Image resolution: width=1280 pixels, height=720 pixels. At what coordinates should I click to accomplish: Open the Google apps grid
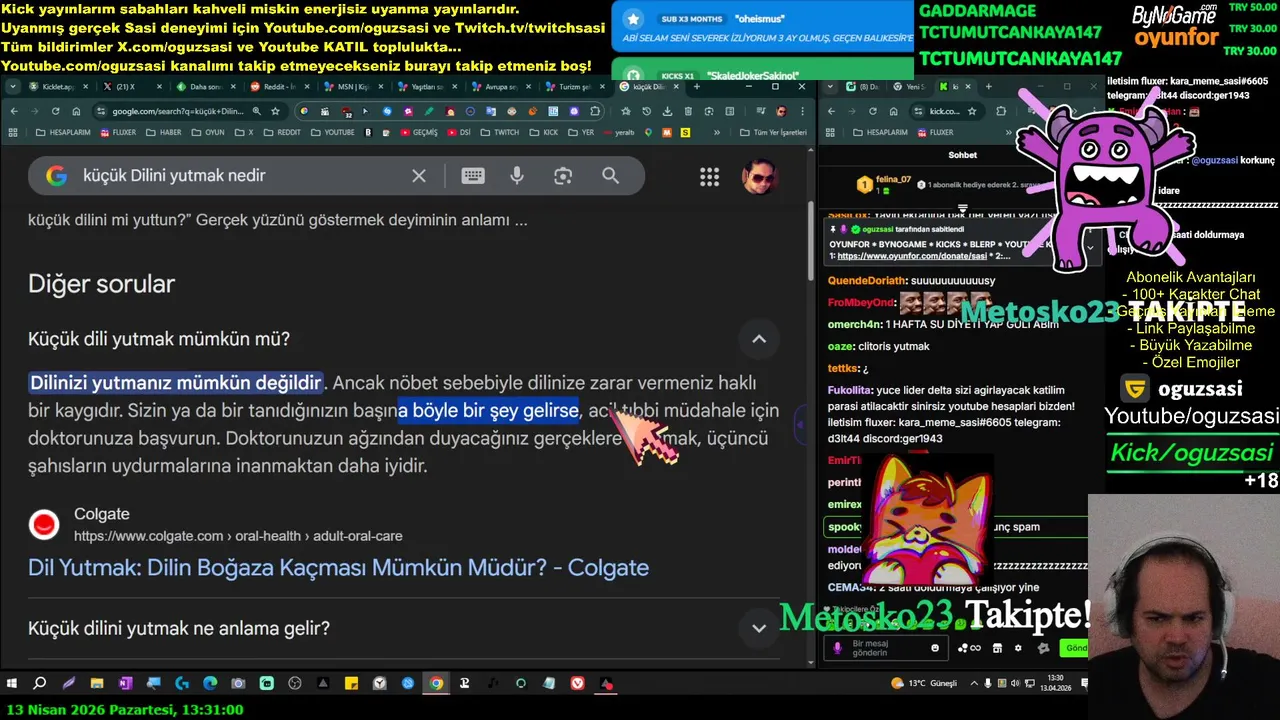tap(710, 177)
